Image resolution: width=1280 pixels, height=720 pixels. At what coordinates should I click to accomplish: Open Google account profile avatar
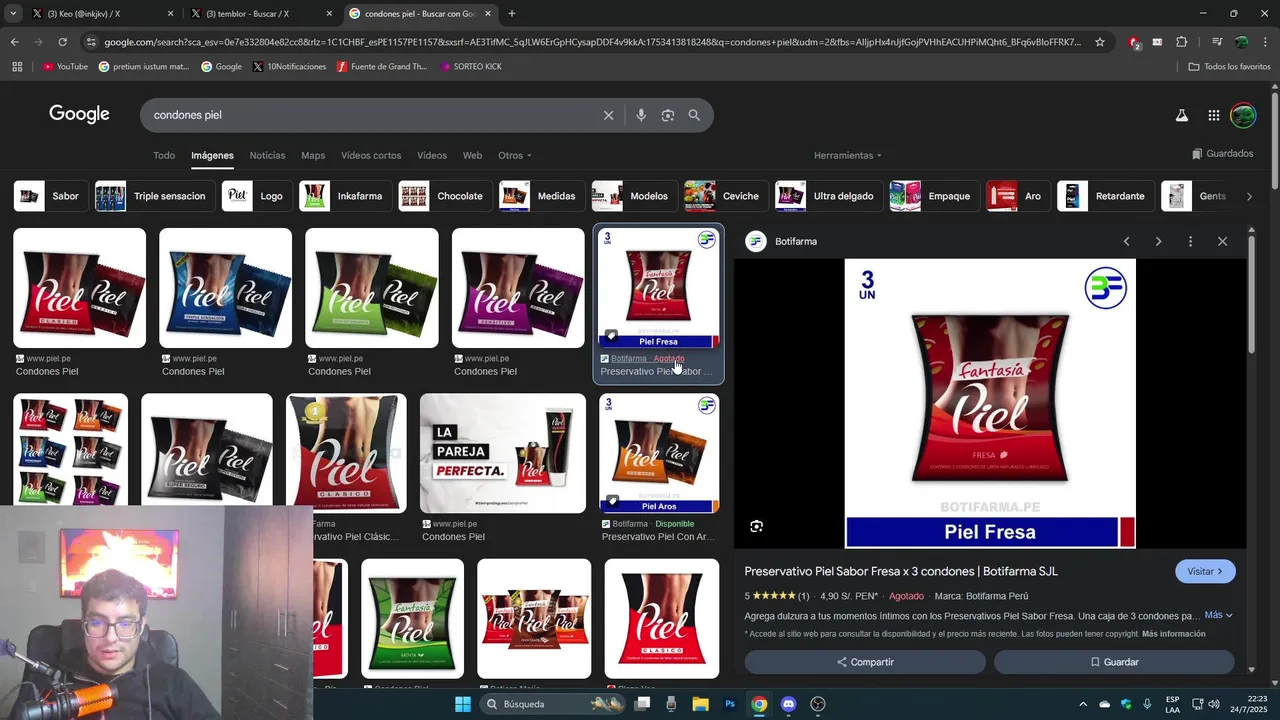(x=1243, y=115)
